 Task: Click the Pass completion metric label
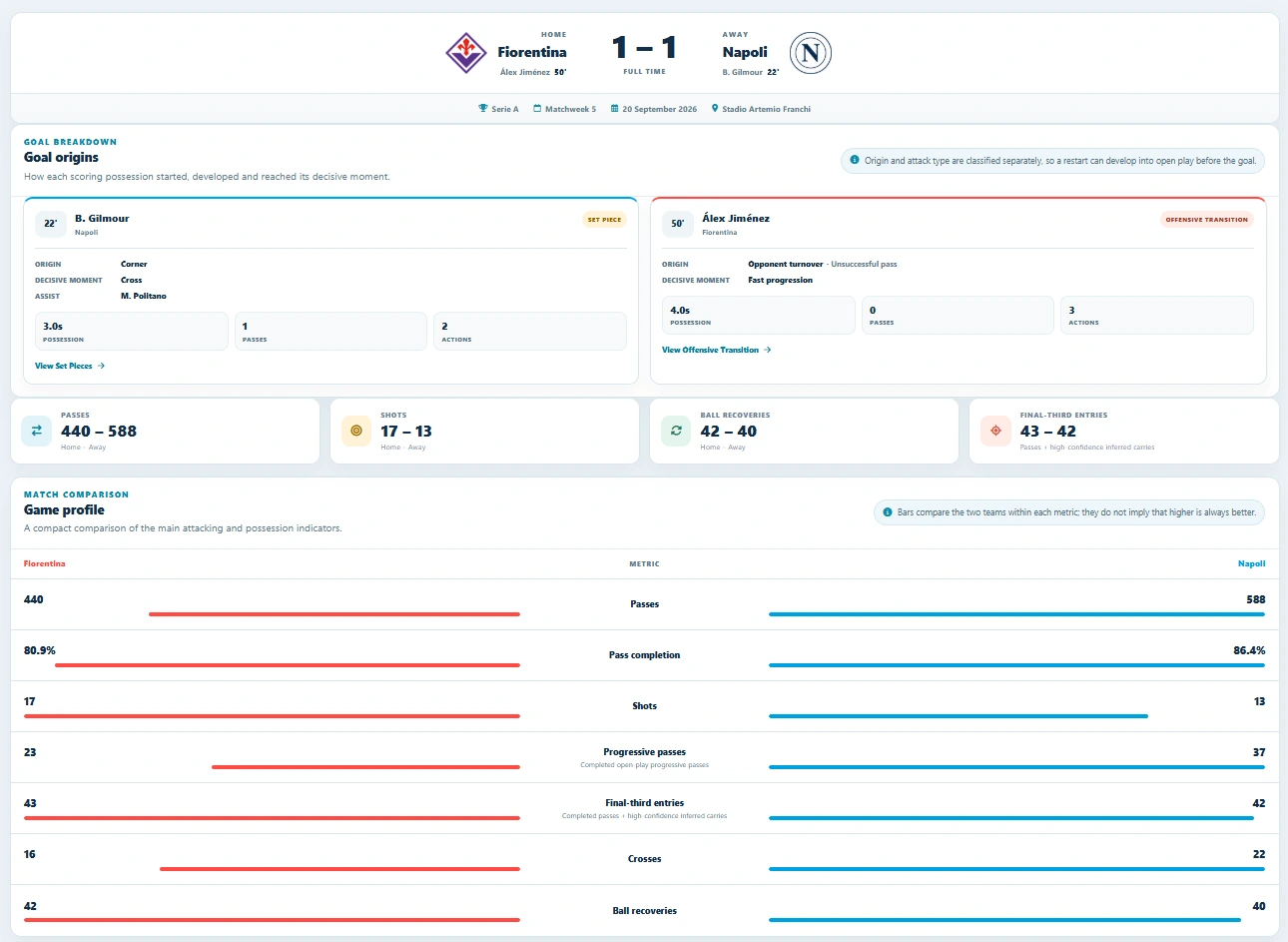pyautogui.click(x=644, y=655)
